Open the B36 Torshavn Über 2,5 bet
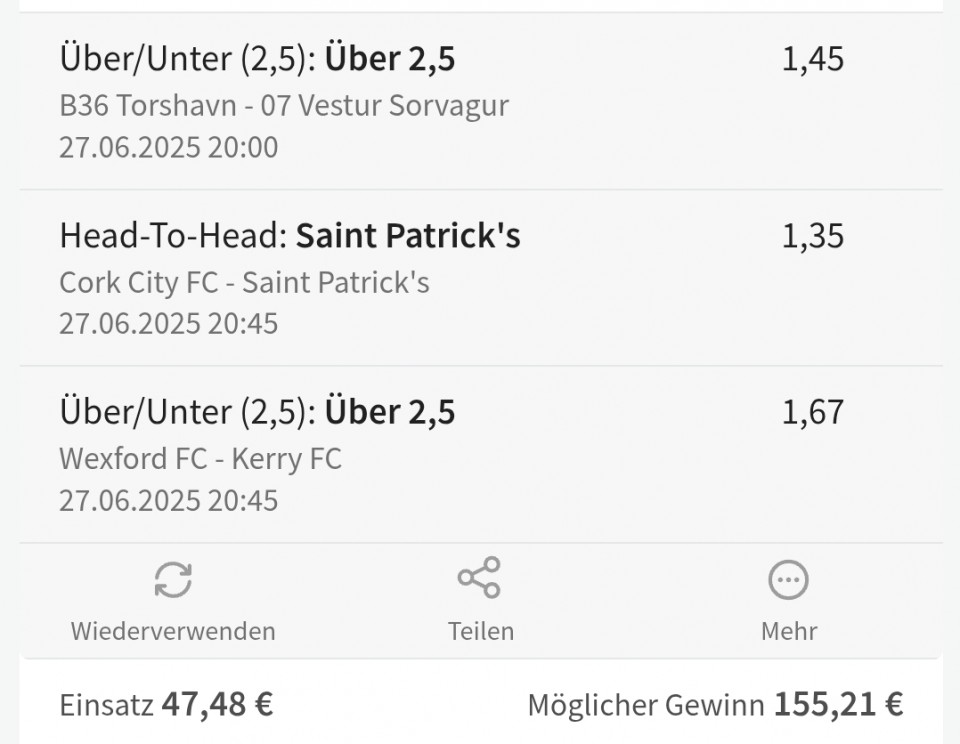 (481, 102)
